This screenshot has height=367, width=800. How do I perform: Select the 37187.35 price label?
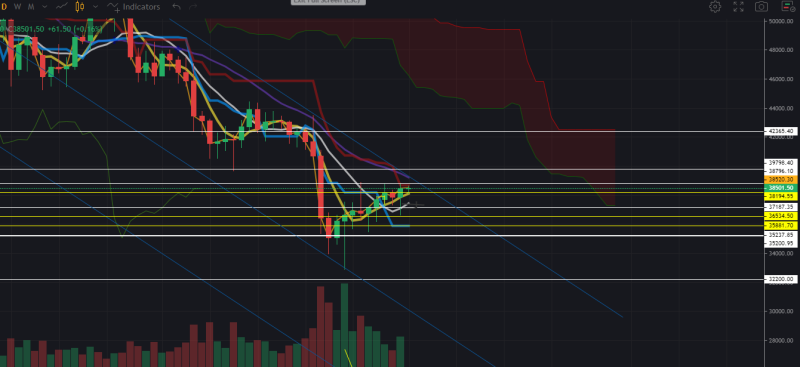click(x=781, y=207)
